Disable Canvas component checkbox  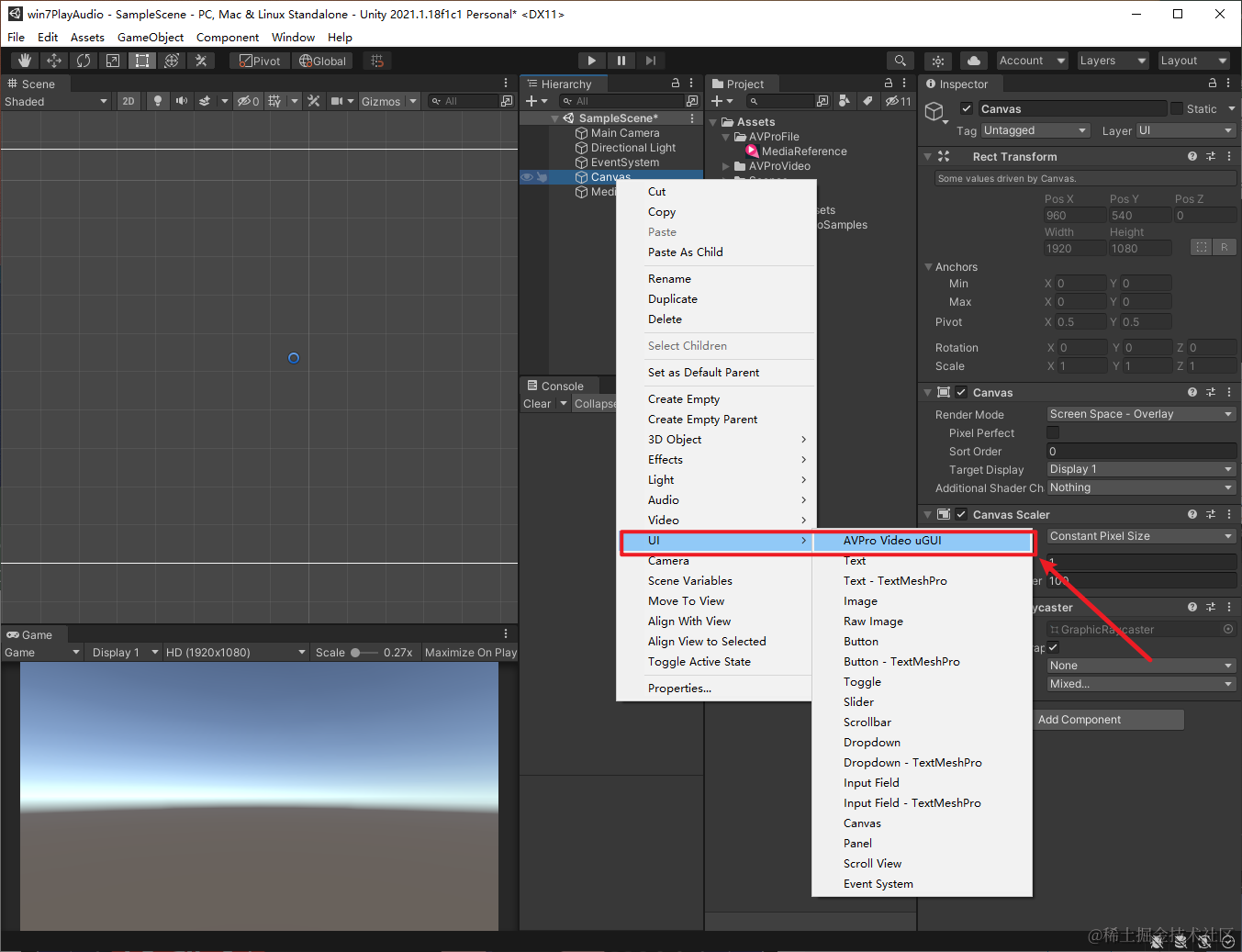click(x=961, y=392)
